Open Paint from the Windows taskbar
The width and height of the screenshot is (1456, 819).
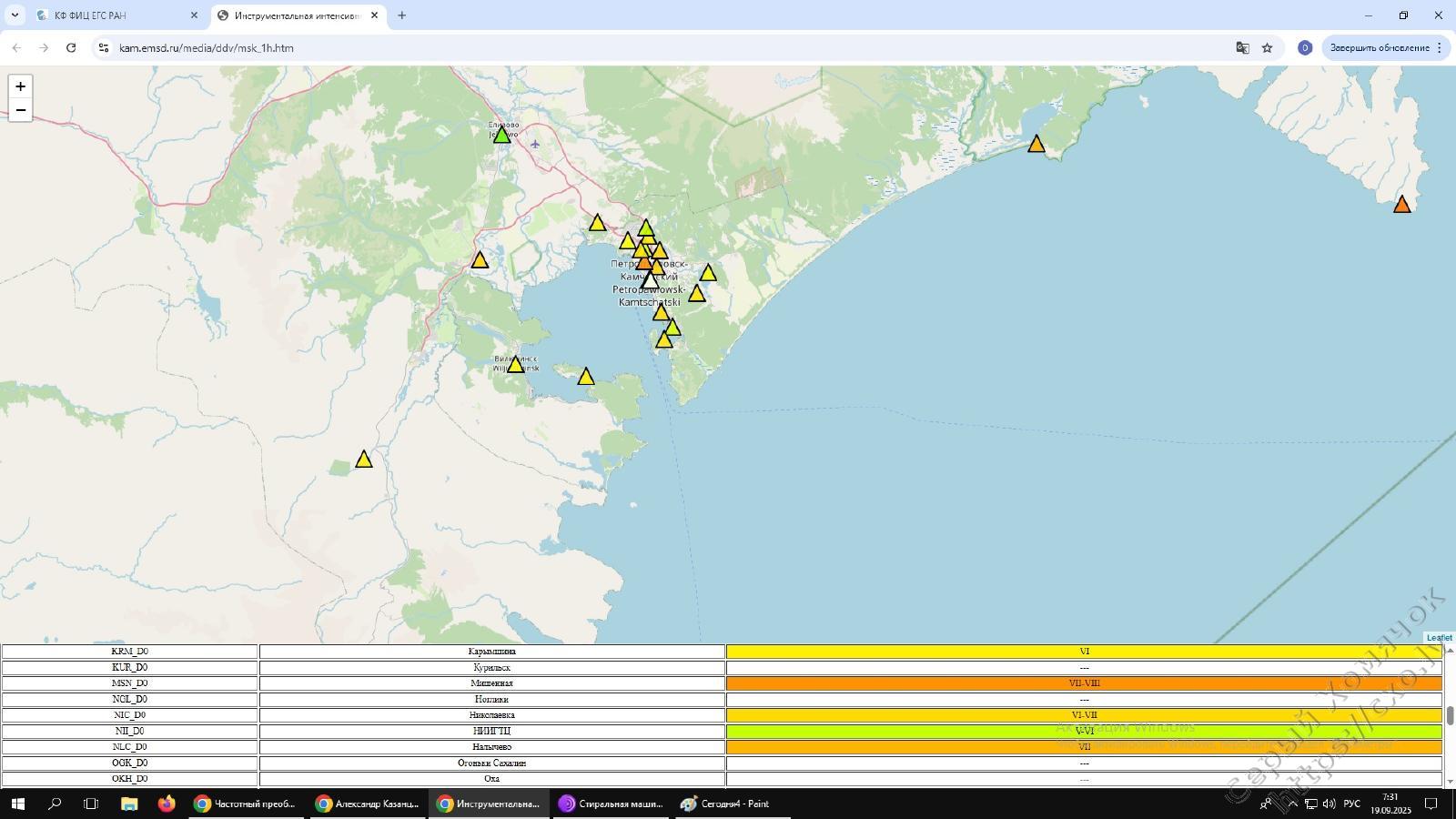[x=733, y=804]
